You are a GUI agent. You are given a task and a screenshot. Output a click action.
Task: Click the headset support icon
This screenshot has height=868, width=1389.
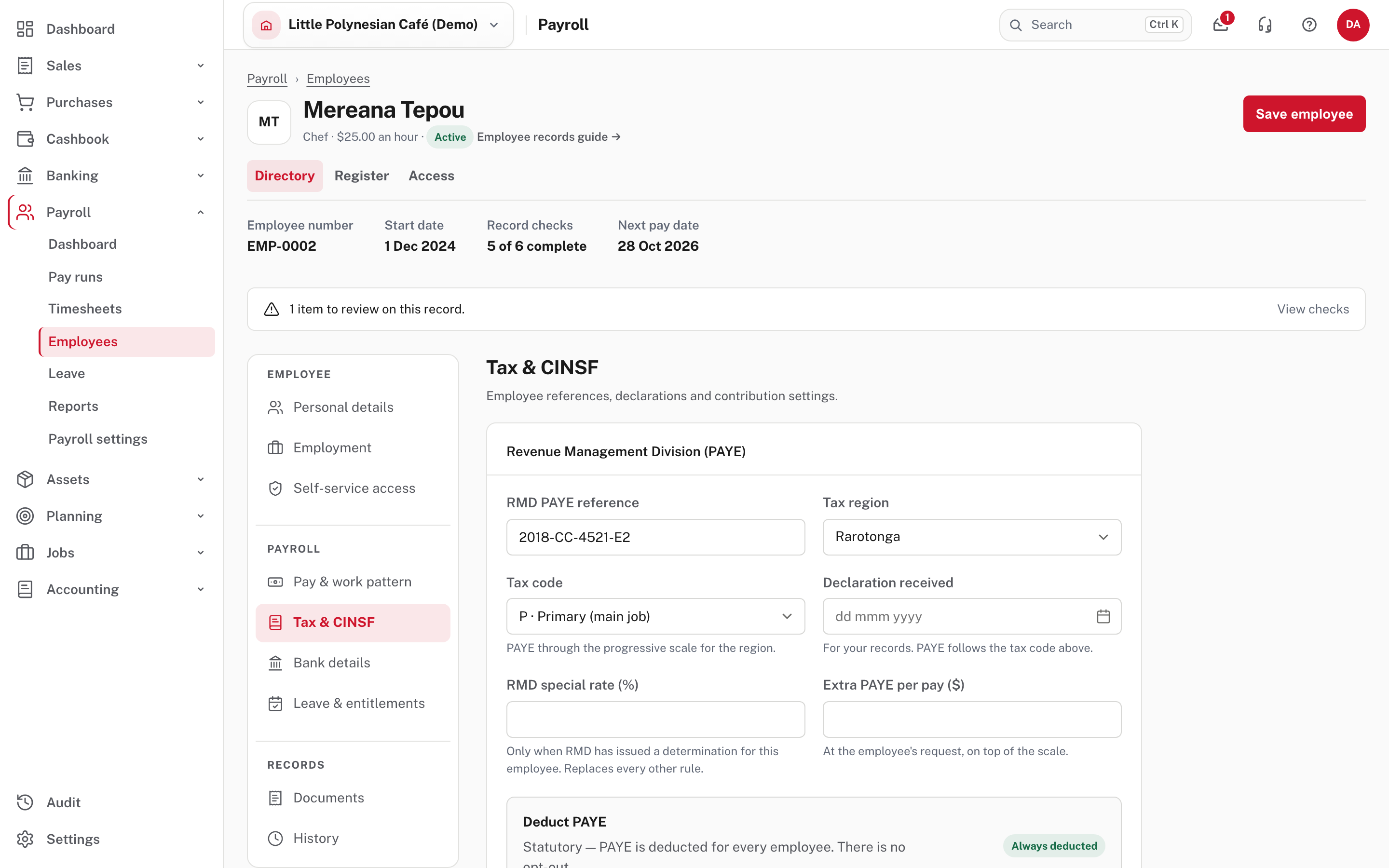pos(1265,25)
